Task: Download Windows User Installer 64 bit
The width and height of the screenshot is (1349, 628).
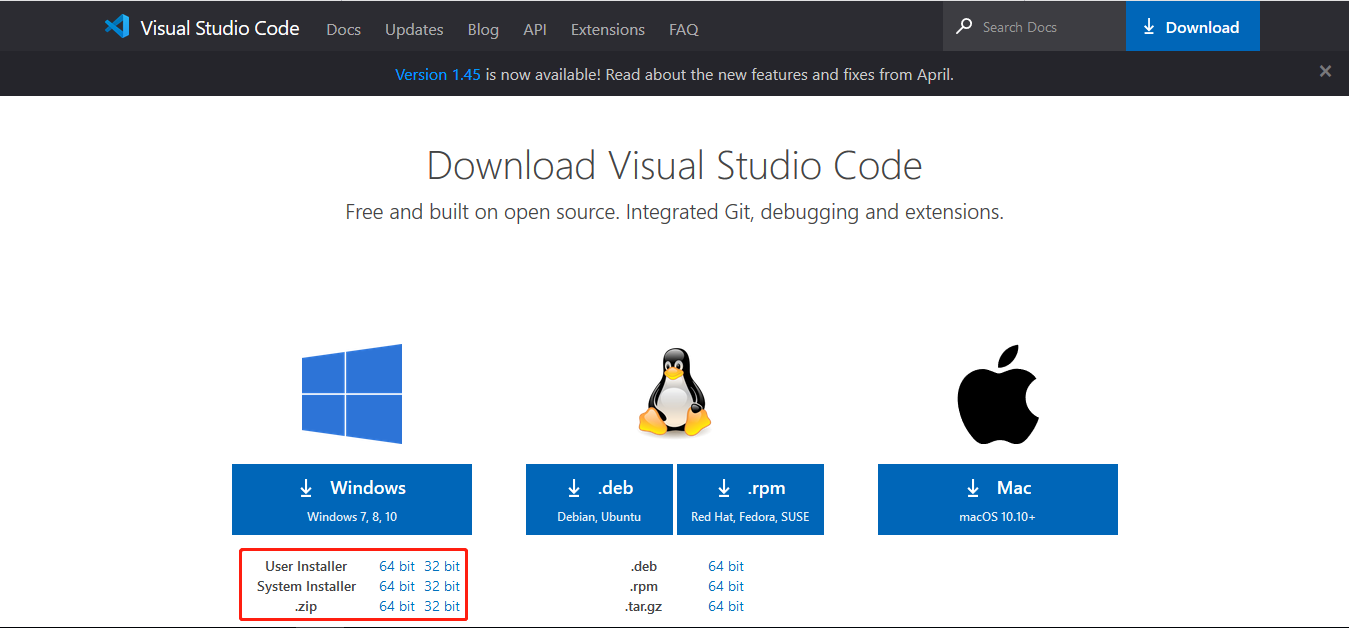Action: click(x=397, y=566)
